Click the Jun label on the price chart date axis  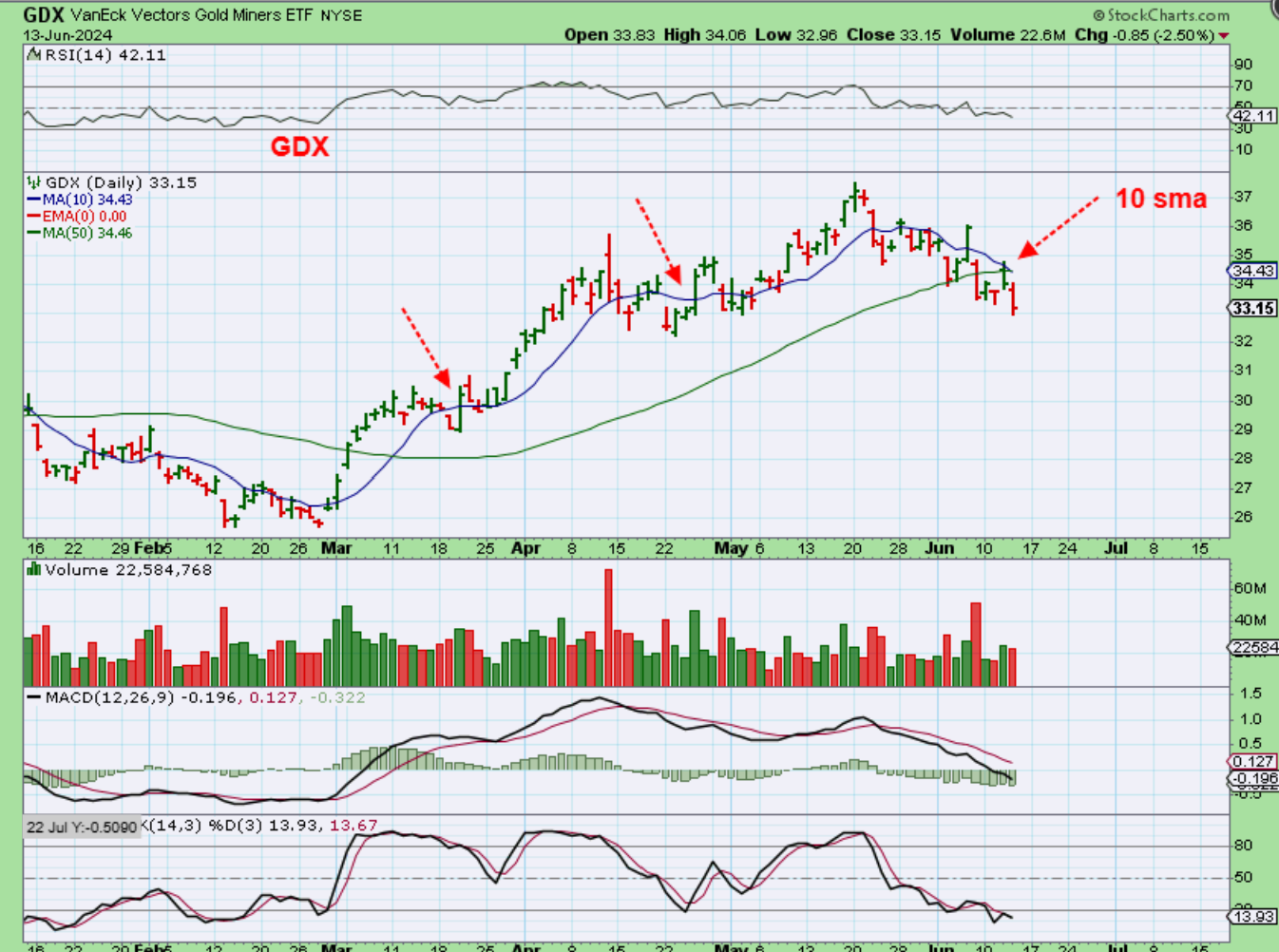(939, 548)
